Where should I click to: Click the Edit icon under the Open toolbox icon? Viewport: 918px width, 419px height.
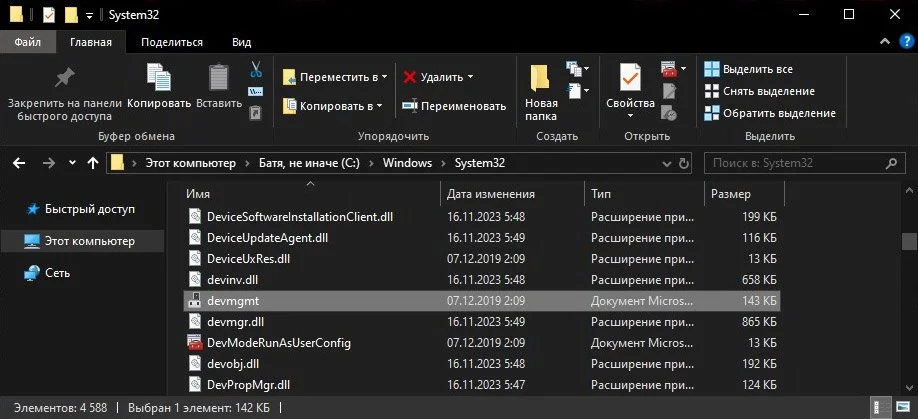point(669,91)
